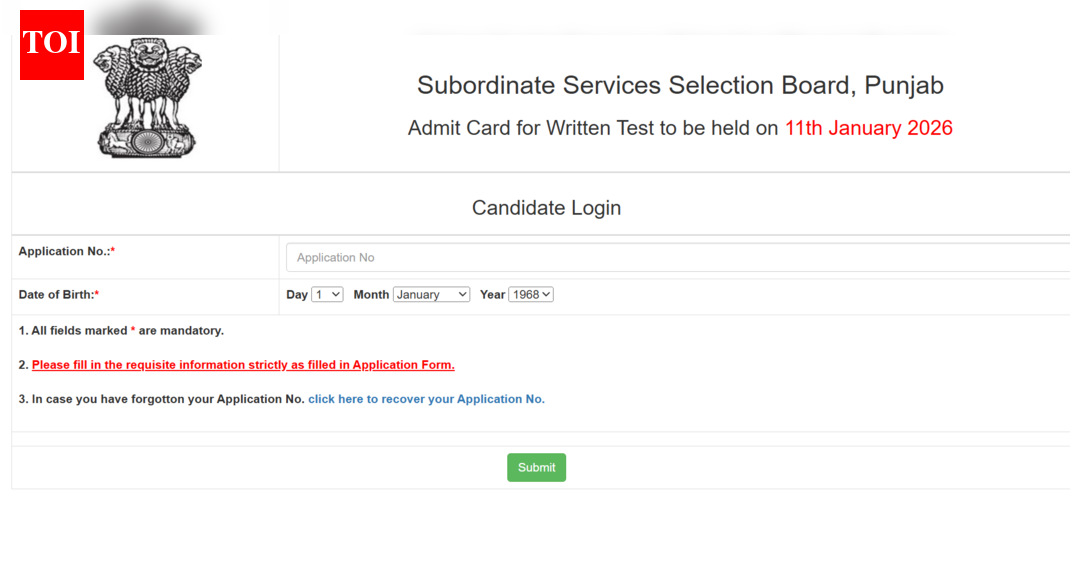Open the Month dropdown showing January
The image size is (1070, 579).
tap(431, 294)
